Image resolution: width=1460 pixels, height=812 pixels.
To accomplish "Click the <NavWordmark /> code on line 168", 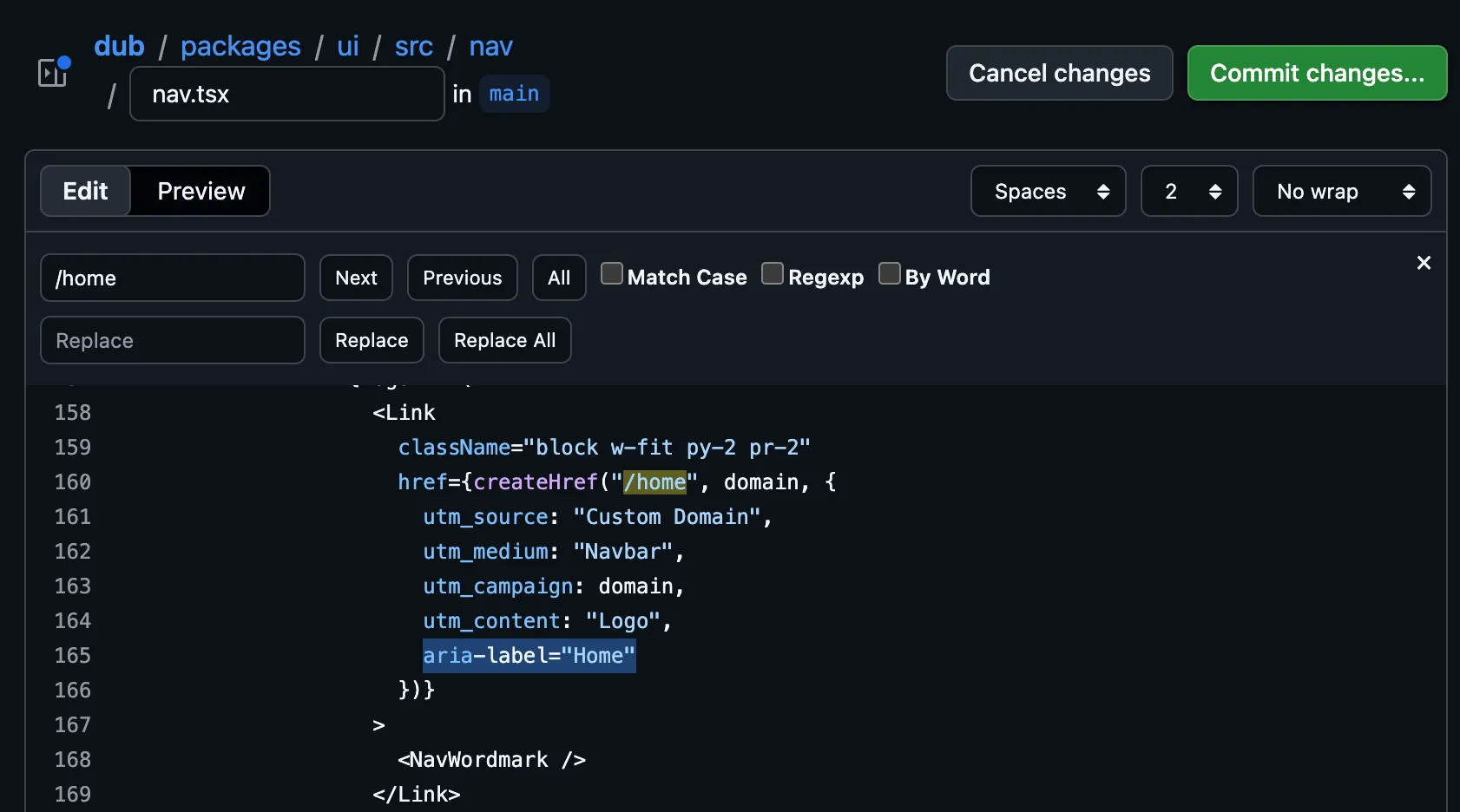I will [x=492, y=759].
